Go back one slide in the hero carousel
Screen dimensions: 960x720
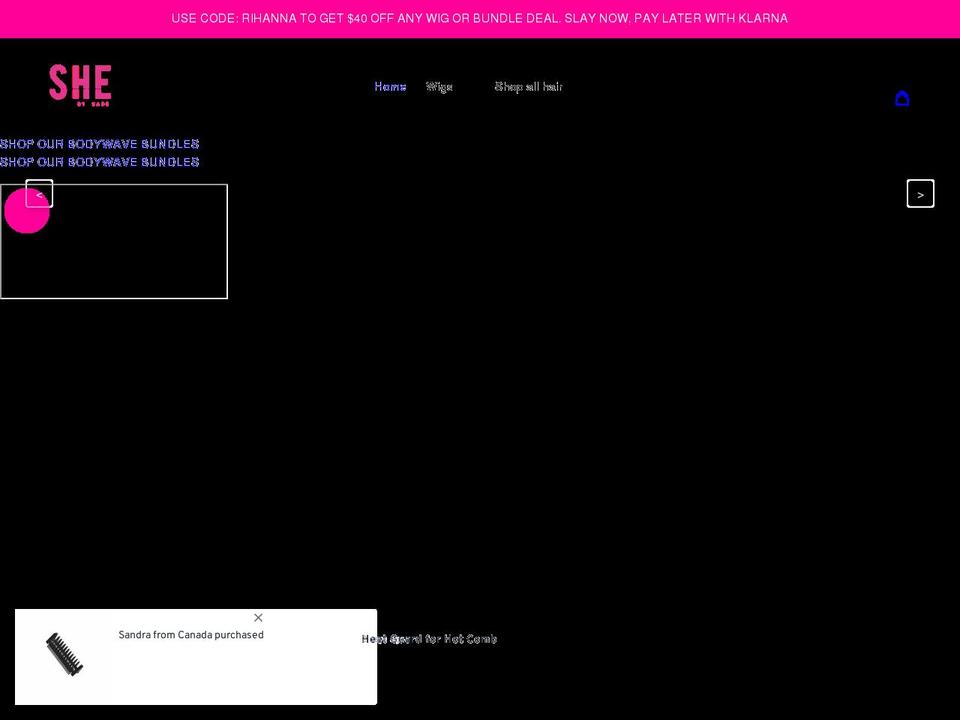click(x=40, y=193)
